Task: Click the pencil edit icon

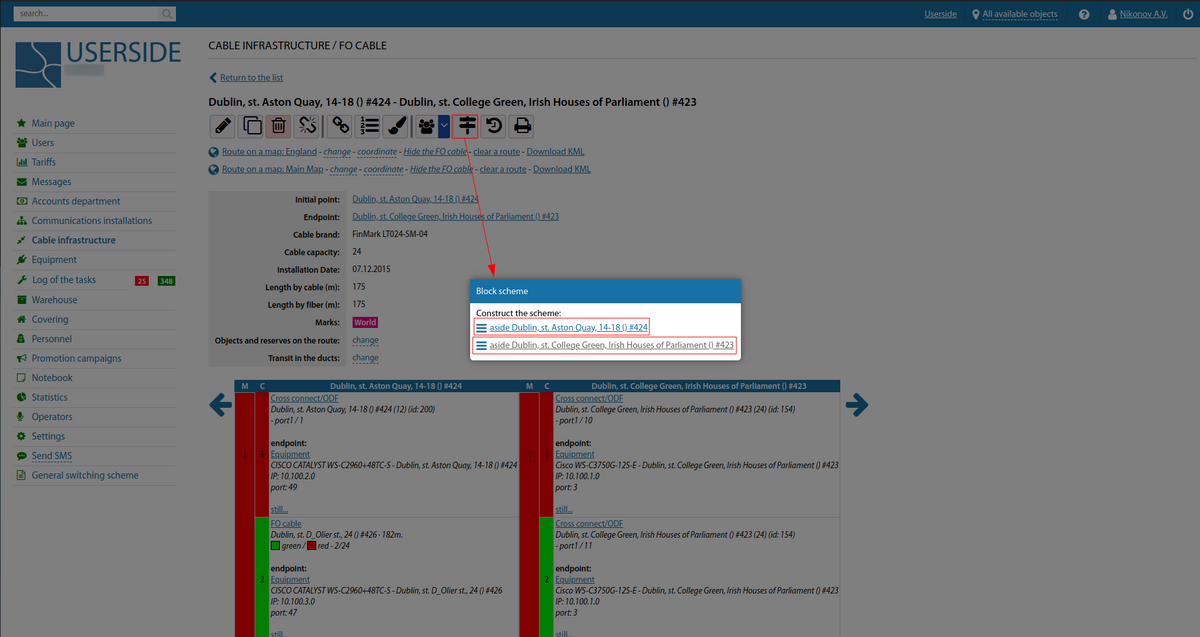Action: 222,126
